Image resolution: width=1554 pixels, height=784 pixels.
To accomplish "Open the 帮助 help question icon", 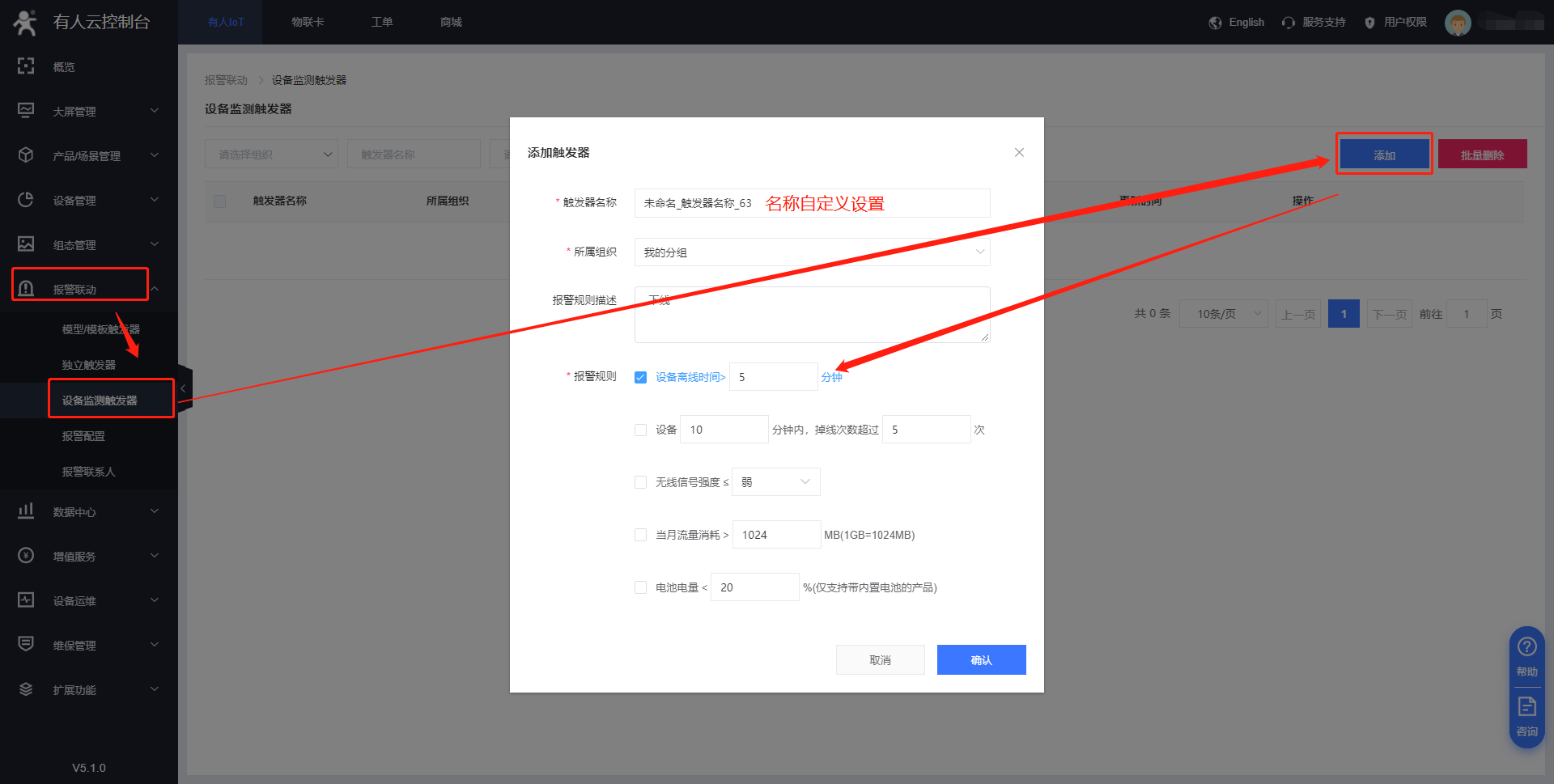I will (x=1526, y=647).
